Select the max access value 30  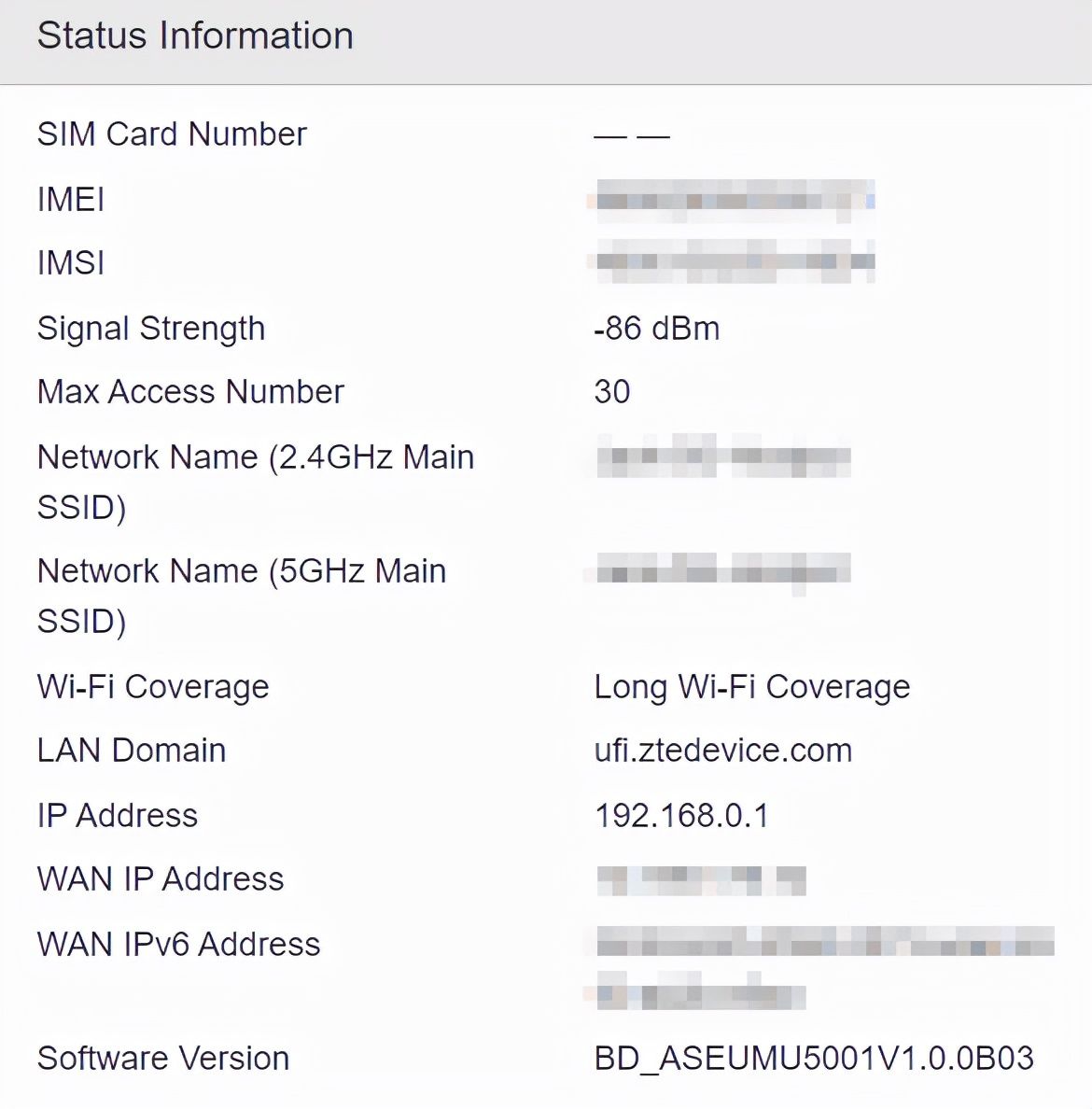coord(611,392)
